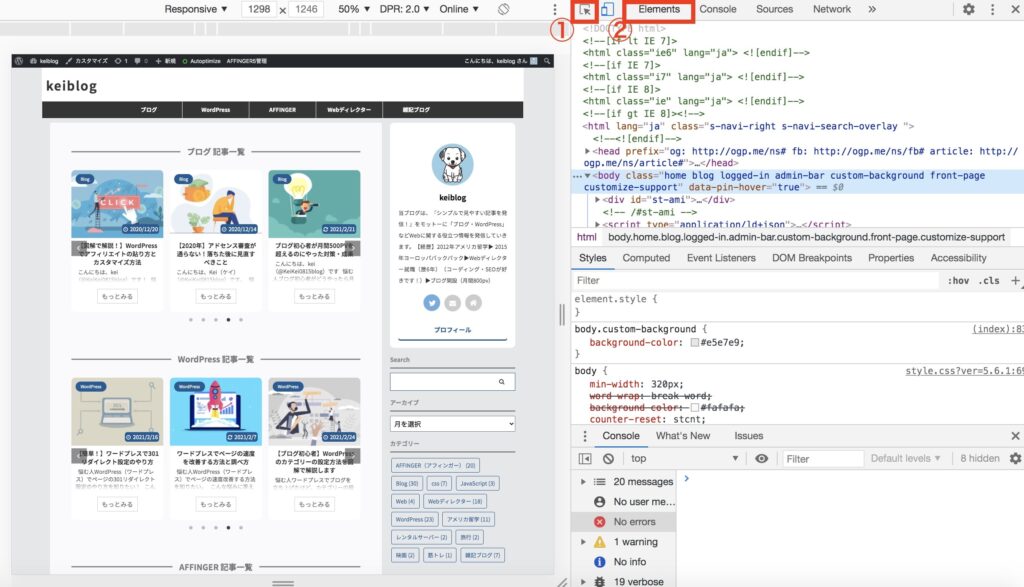Toggle the .cls class editor

pyautogui.click(x=989, y=280)
